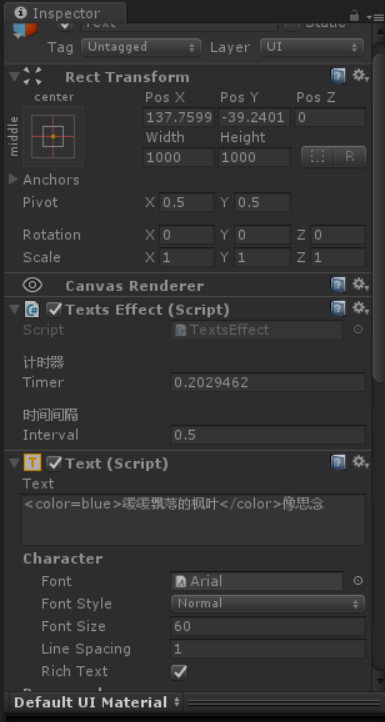This screenshot has width=385, height=722.
Task: Open the Font Style Normal dropdown
Action: (x=268, y=603)
